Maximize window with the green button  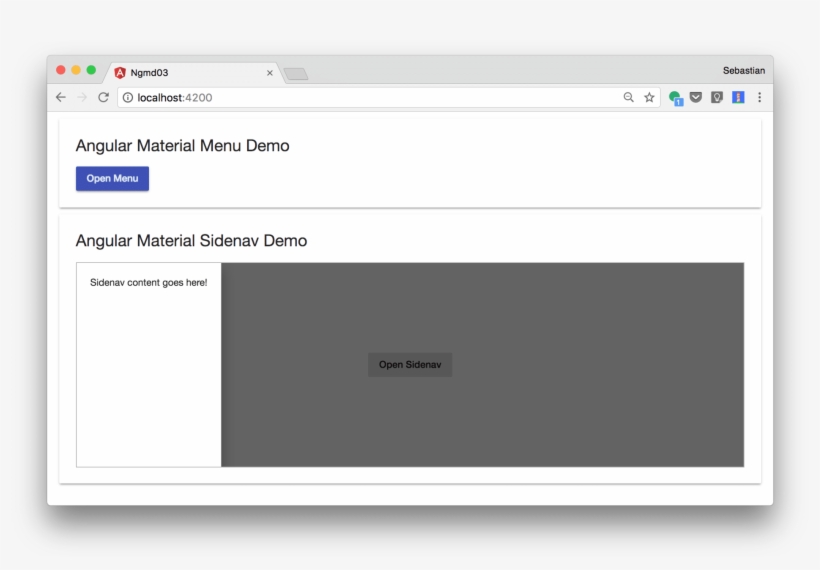pyautogui.click(x=91, y=70)
